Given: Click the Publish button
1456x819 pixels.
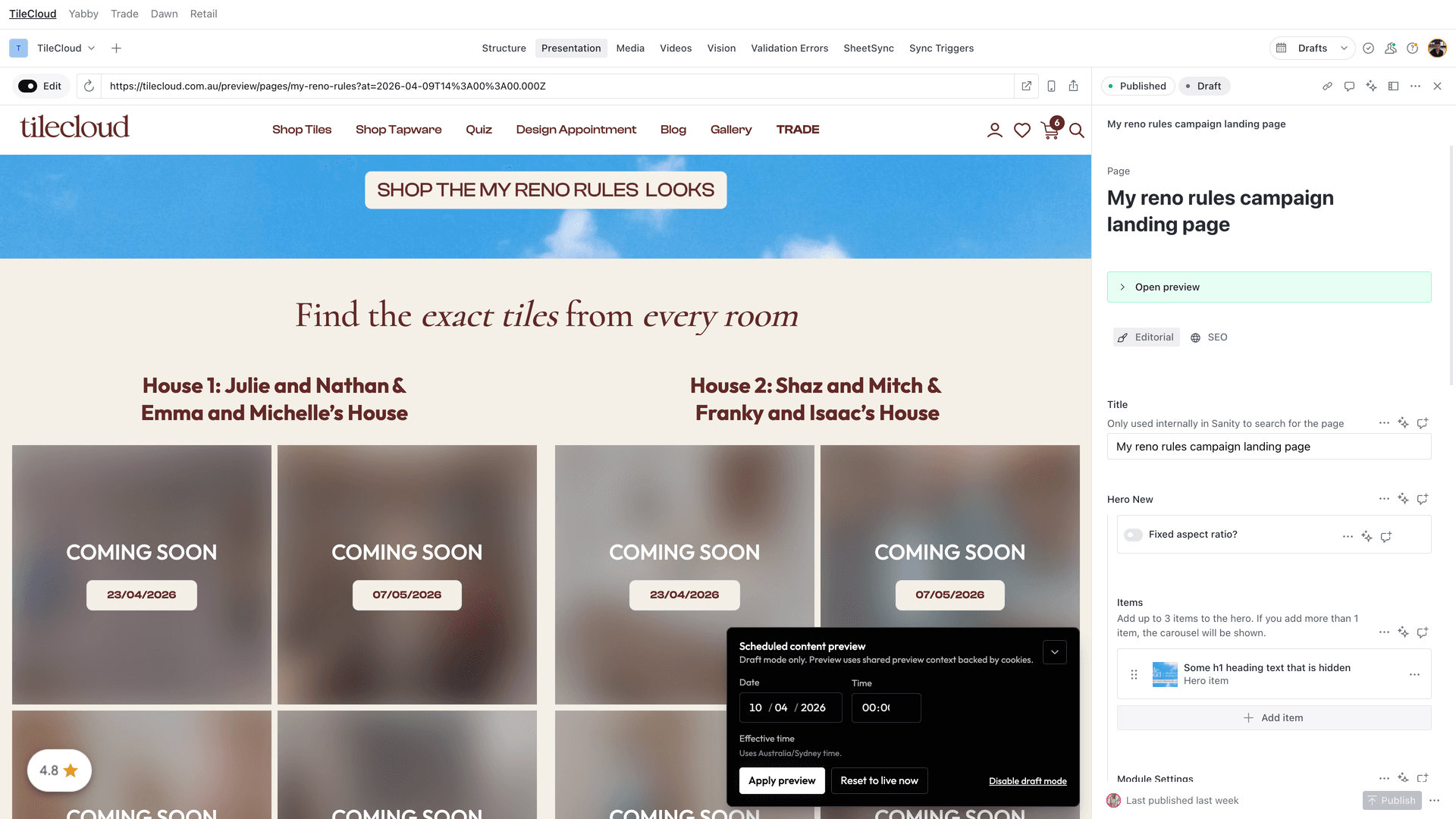Looking at the screenshot, I should click(x=1392, y=800).
